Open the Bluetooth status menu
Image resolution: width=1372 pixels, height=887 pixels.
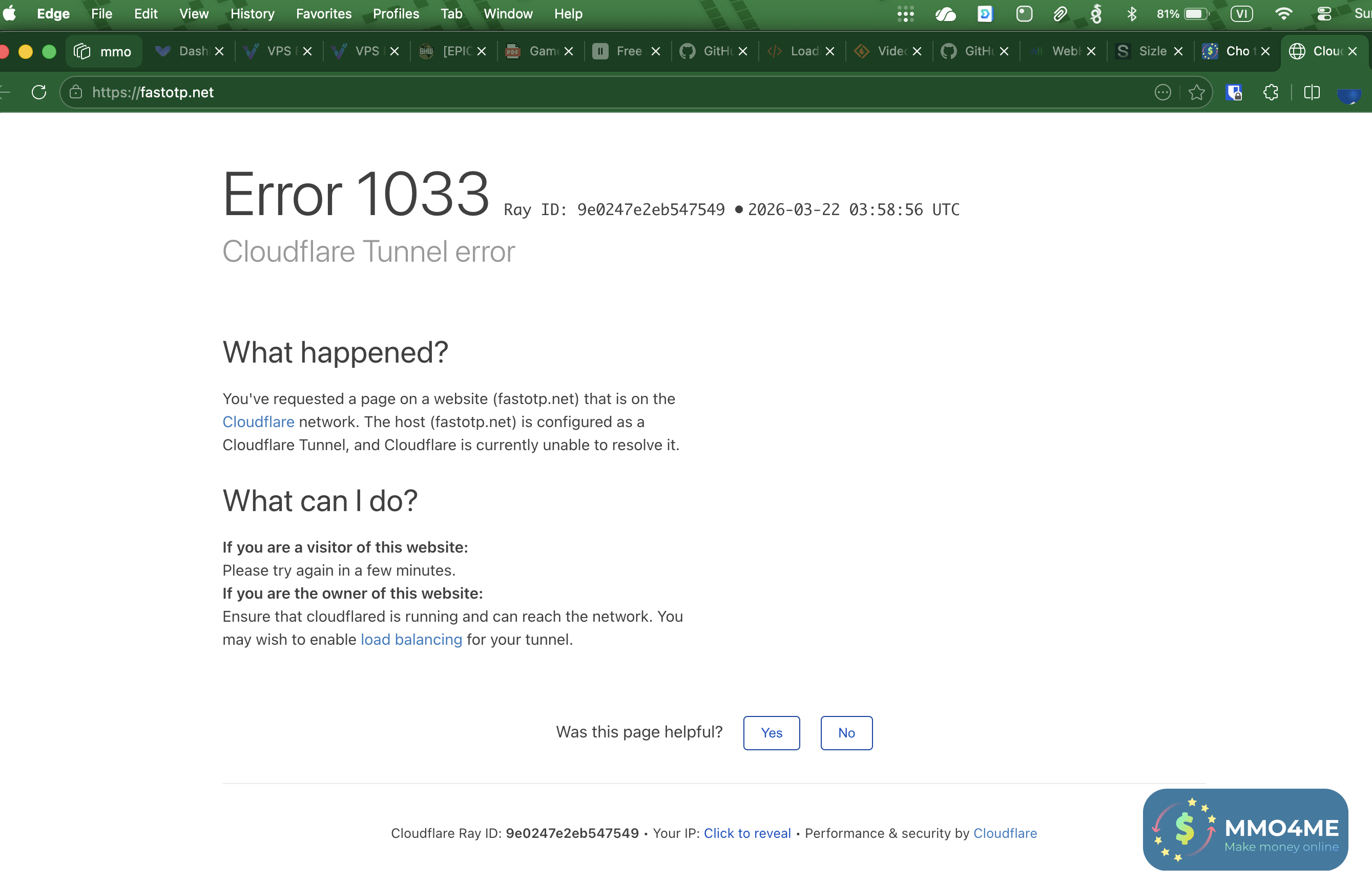[x=1131, y=13]
